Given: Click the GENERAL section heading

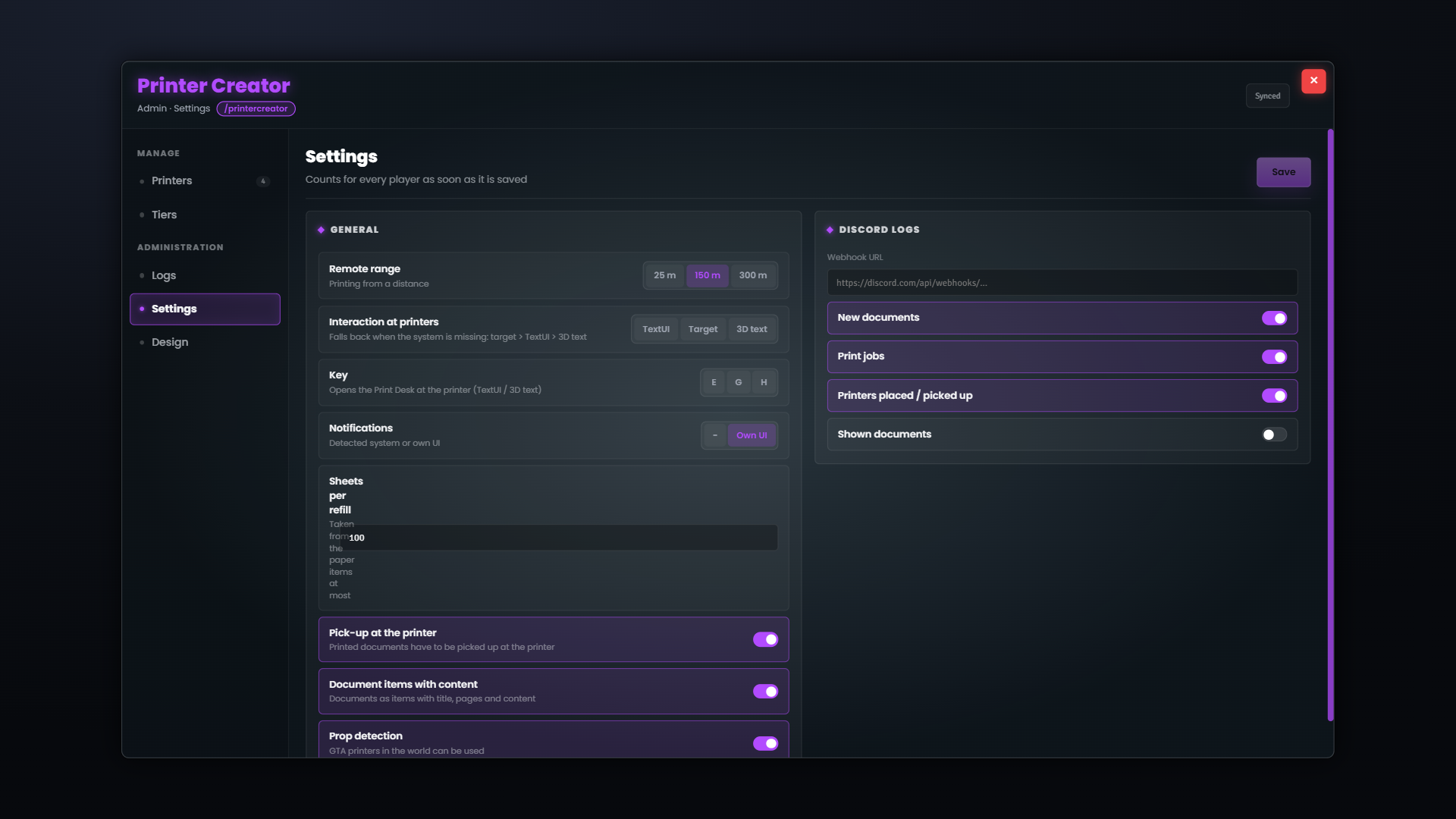Looking at the screenshot, I should 354,230.
